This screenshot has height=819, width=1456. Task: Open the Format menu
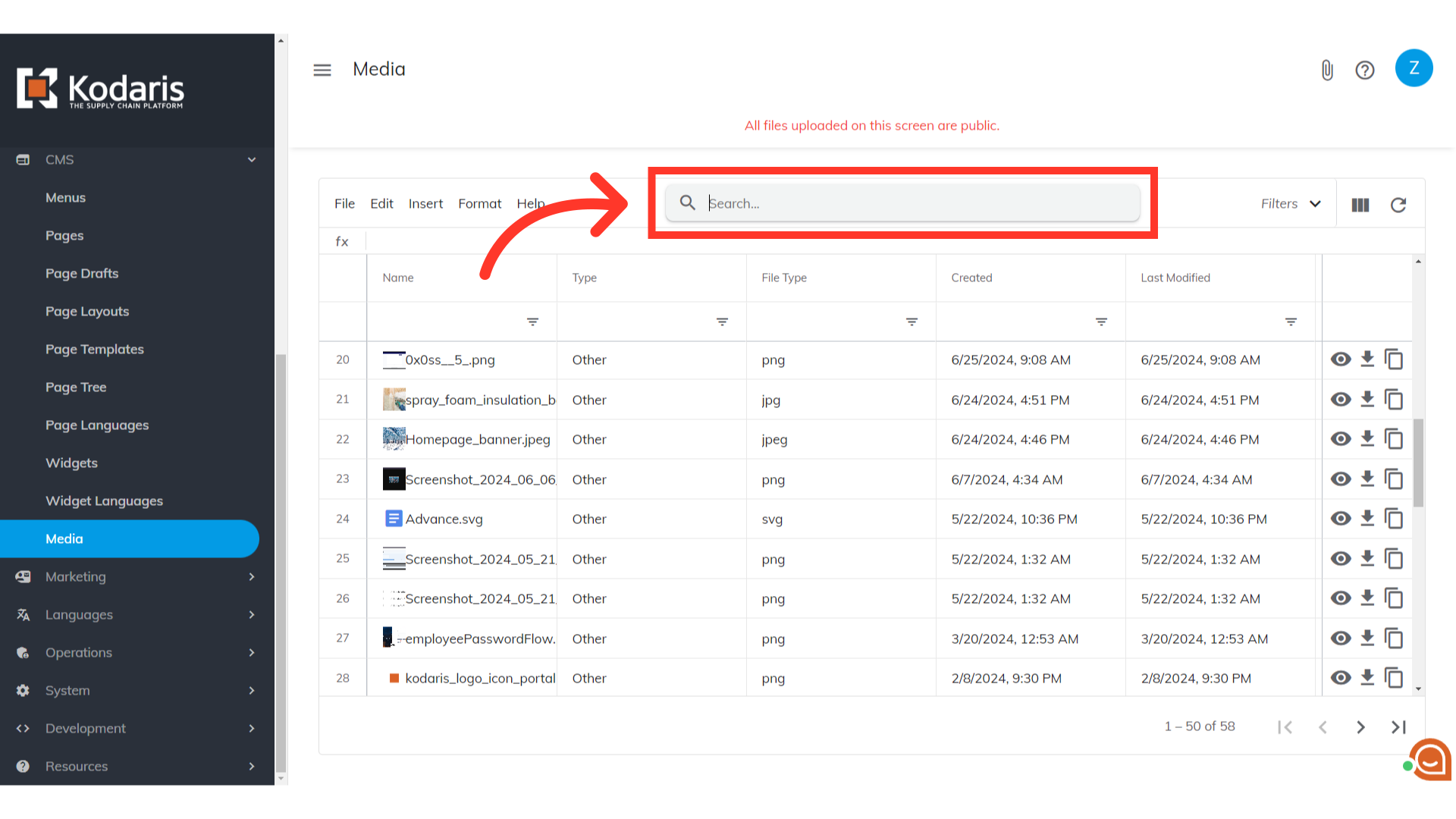pyautogui.click(x=479, y=204)
